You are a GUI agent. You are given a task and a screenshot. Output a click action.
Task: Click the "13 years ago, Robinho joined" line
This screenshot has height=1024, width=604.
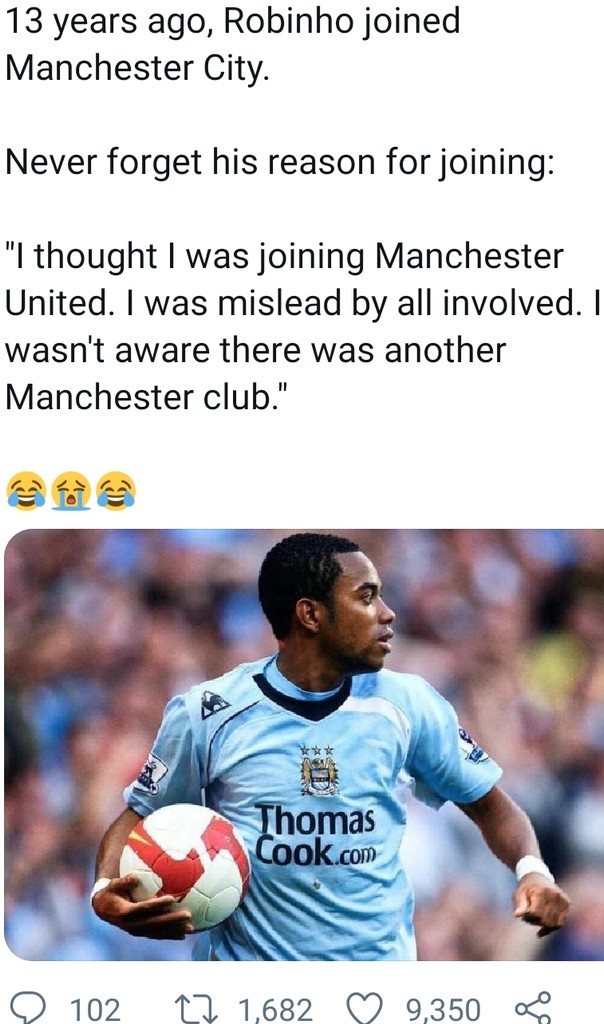click(232, 22)
